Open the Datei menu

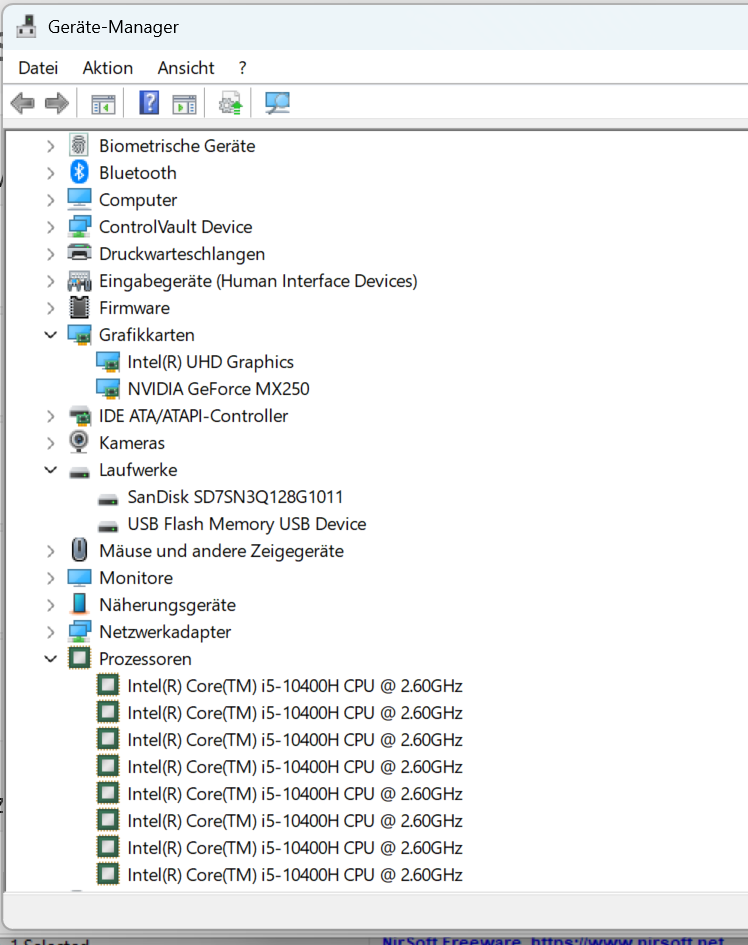pos(38,68)
